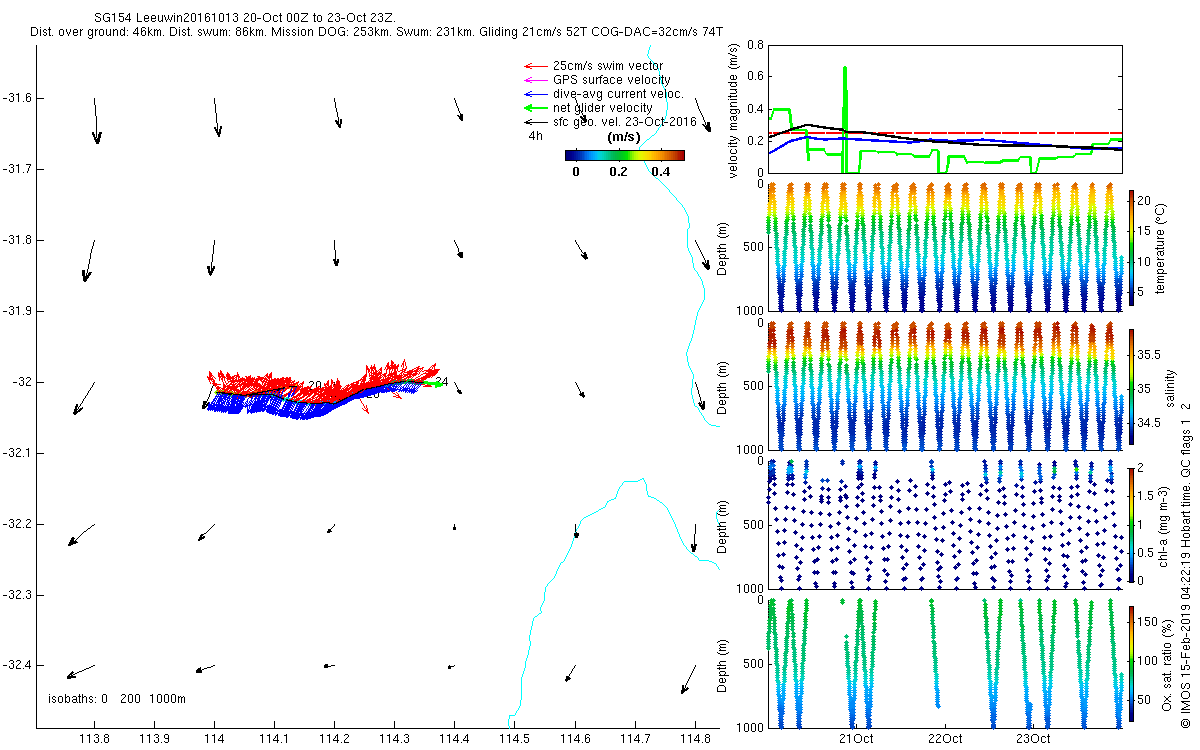This screenshot has height=750, width=1200.
Task: Select the Ox. sat. ratio colorbar
Action: coord(1131,665)
